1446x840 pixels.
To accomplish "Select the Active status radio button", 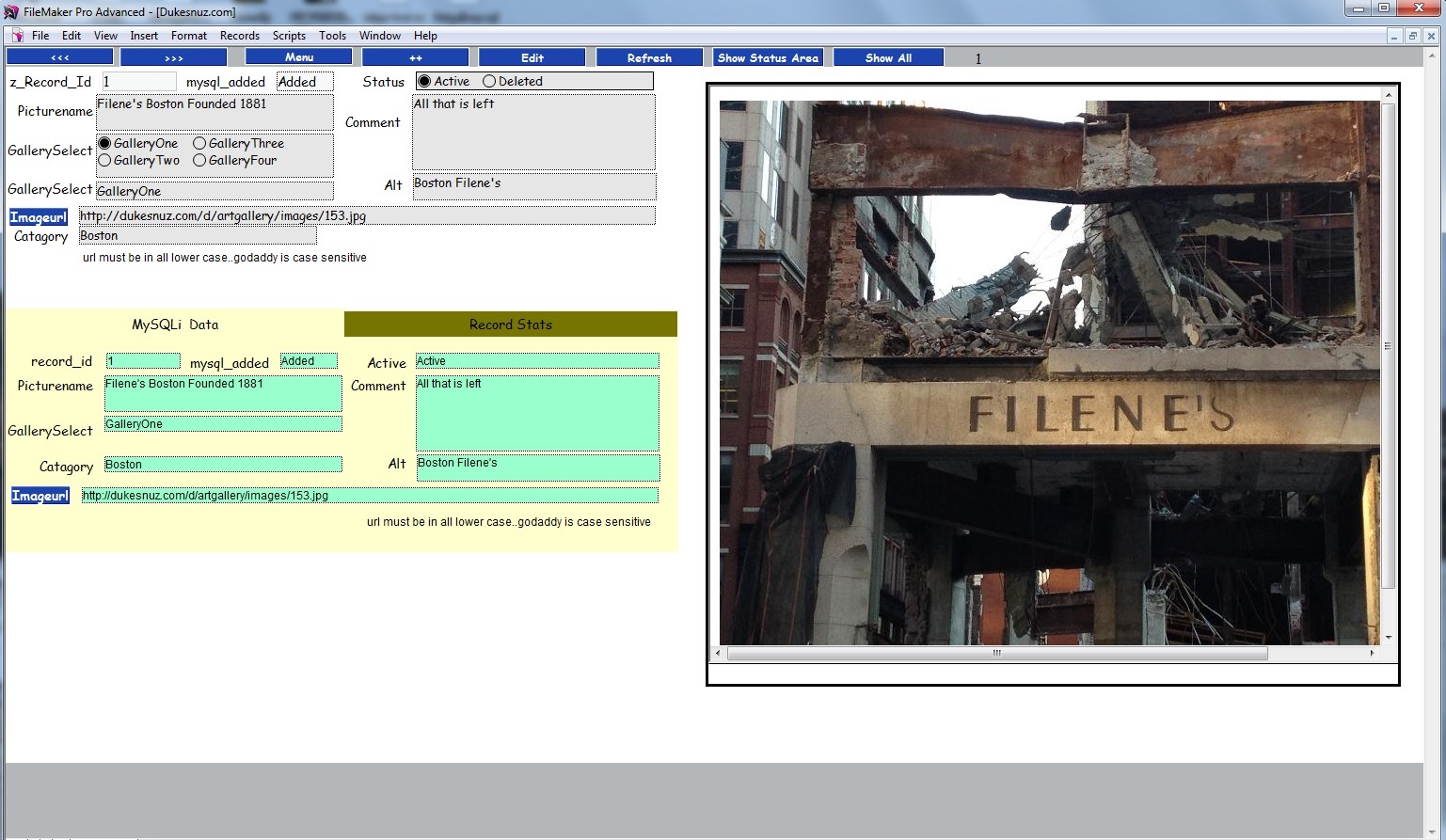I will click(x=424, y=82).
